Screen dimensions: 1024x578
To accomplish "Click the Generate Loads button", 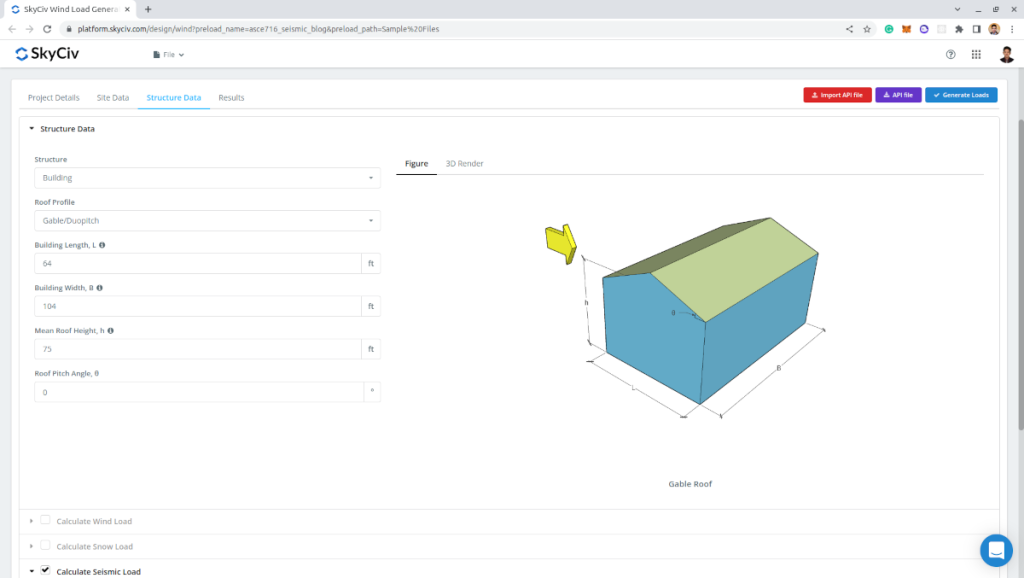I will click(x=960, y=95).
